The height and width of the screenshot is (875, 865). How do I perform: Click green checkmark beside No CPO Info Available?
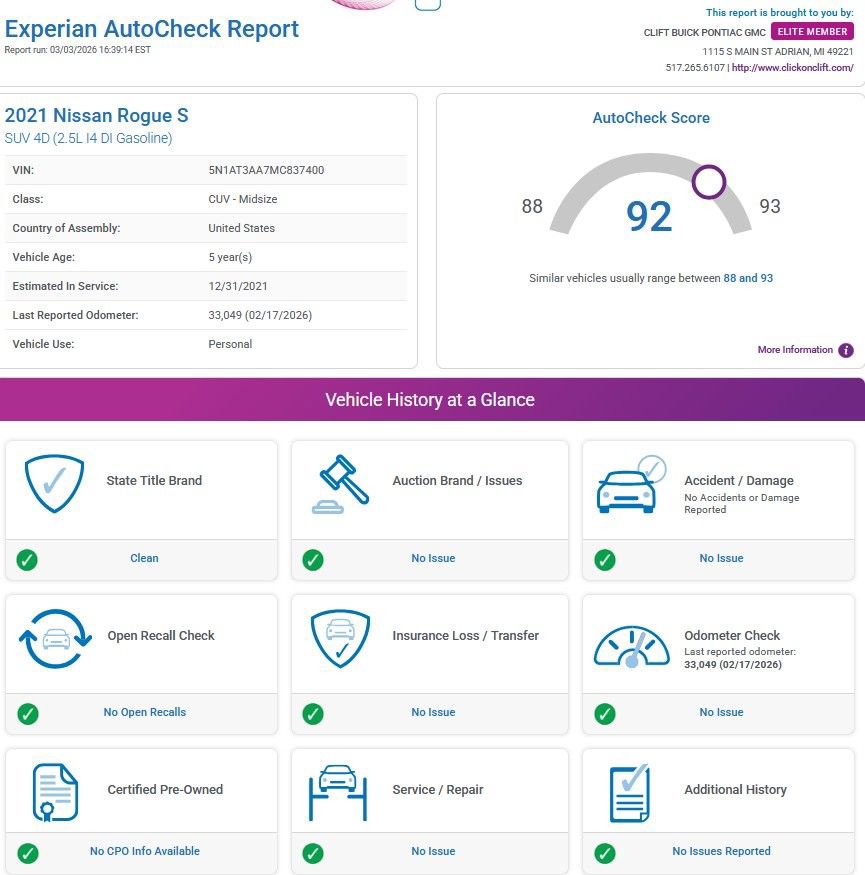point(28,853)
